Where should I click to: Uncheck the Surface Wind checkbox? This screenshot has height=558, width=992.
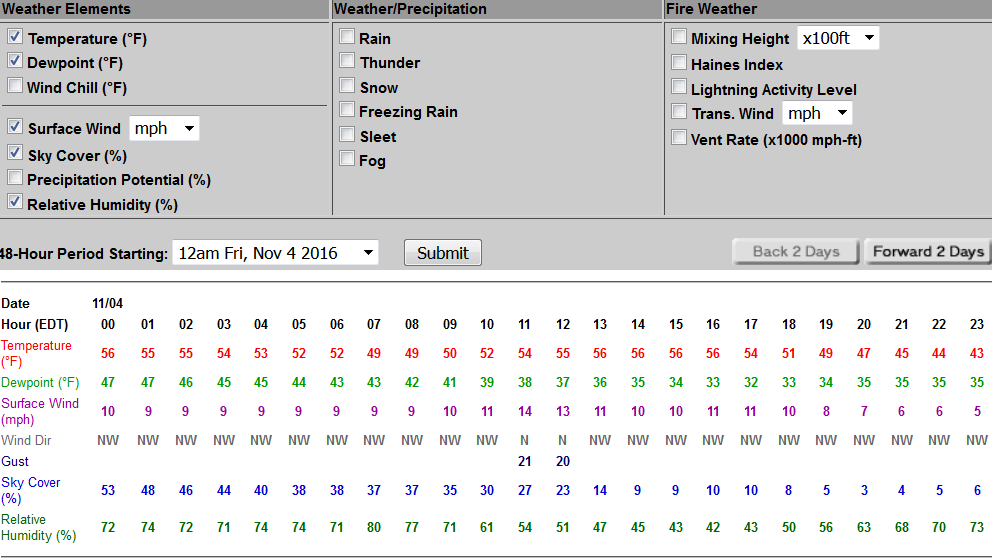point(15,127)
